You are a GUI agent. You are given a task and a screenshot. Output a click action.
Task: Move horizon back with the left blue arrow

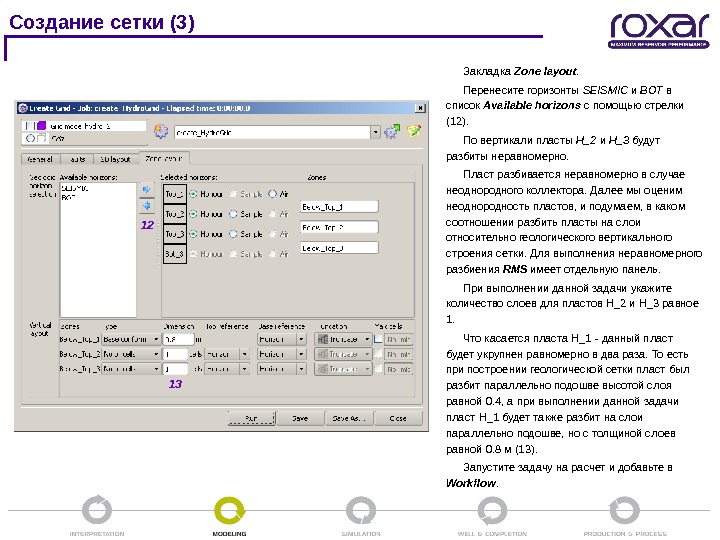[146, 205]
